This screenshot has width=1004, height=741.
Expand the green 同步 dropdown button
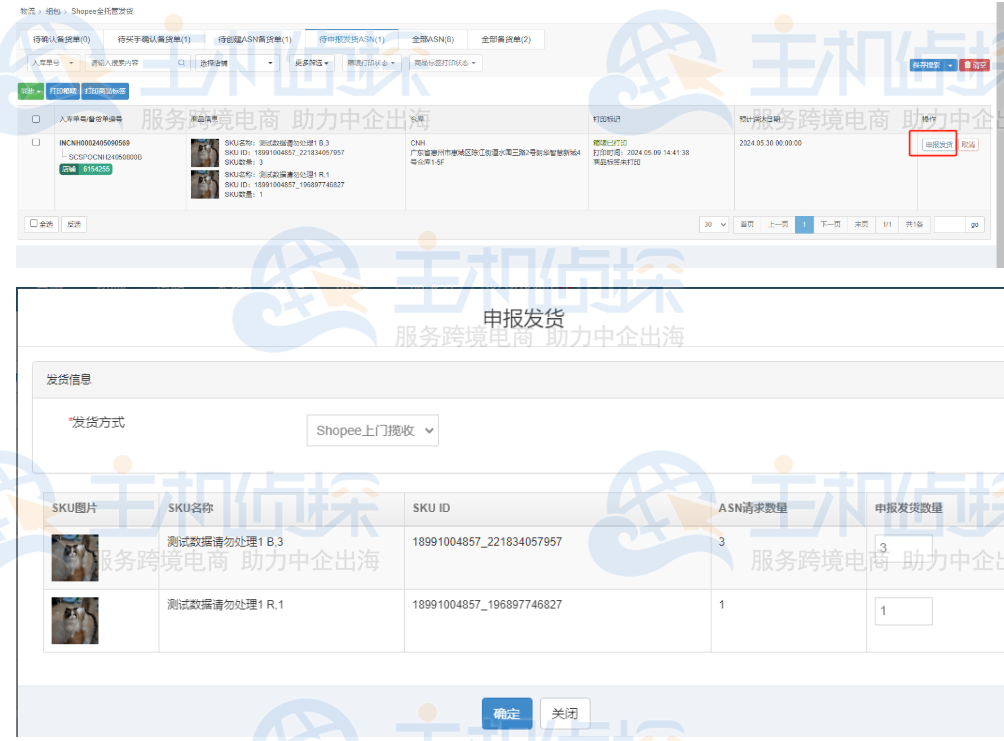[x=31, y=92]
